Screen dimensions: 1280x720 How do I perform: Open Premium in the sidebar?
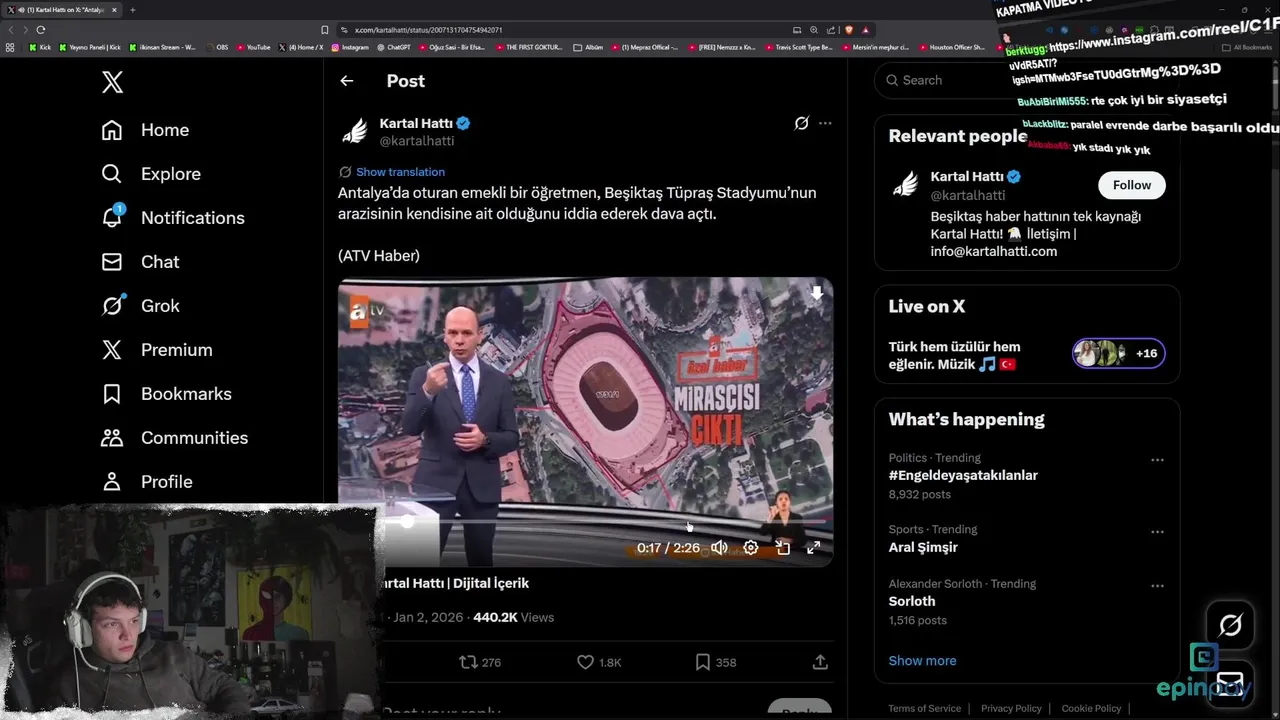[157, 350]
